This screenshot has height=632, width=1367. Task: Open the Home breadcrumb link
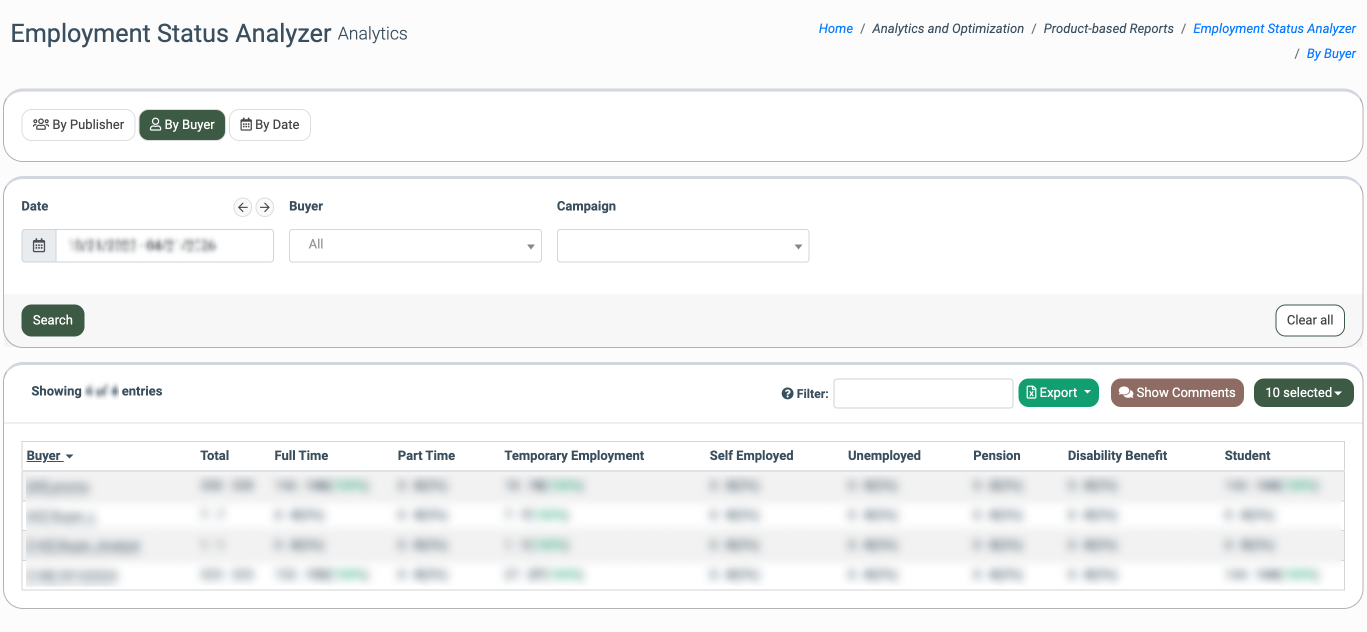835,29
